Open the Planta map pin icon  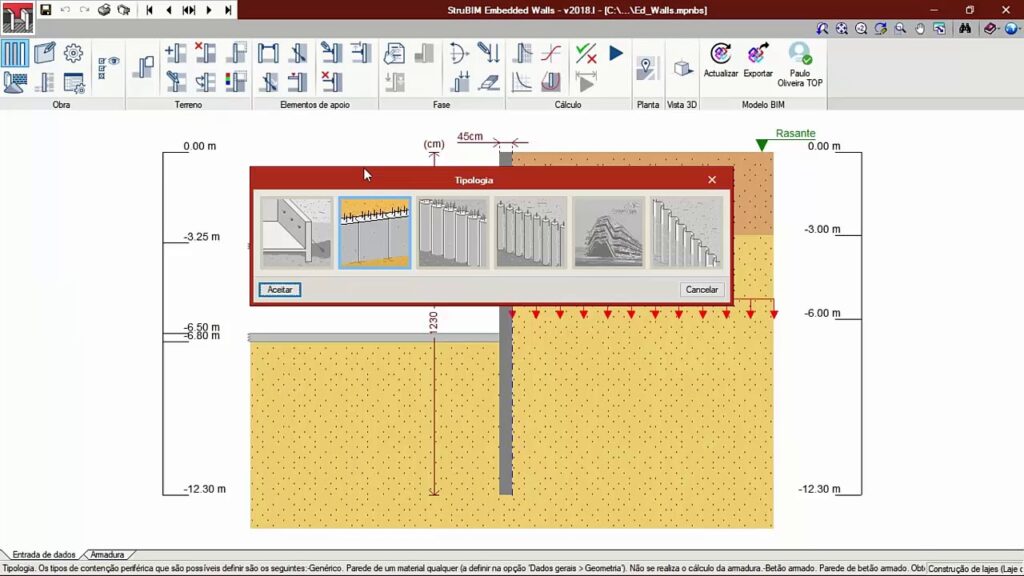648,68
